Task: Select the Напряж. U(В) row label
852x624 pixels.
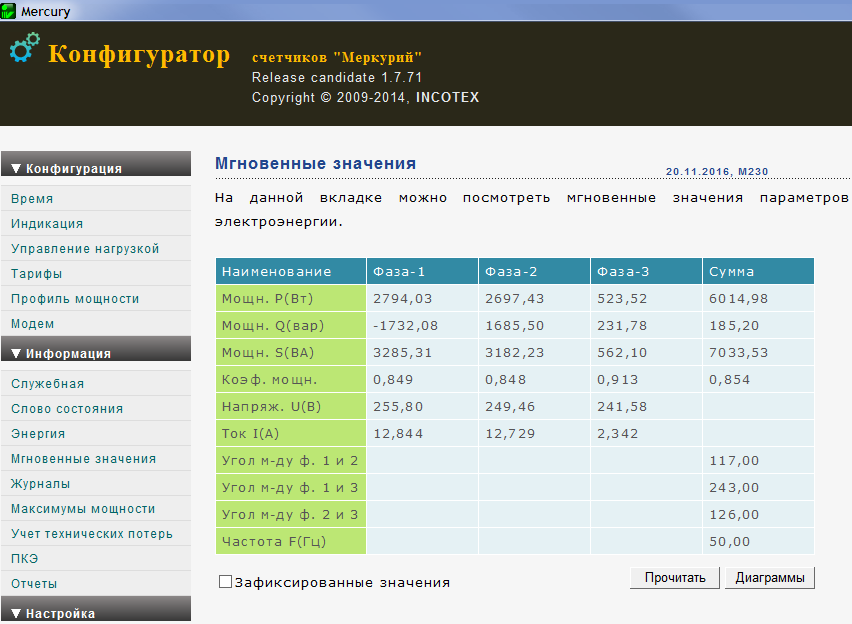Action: point(291,407)
